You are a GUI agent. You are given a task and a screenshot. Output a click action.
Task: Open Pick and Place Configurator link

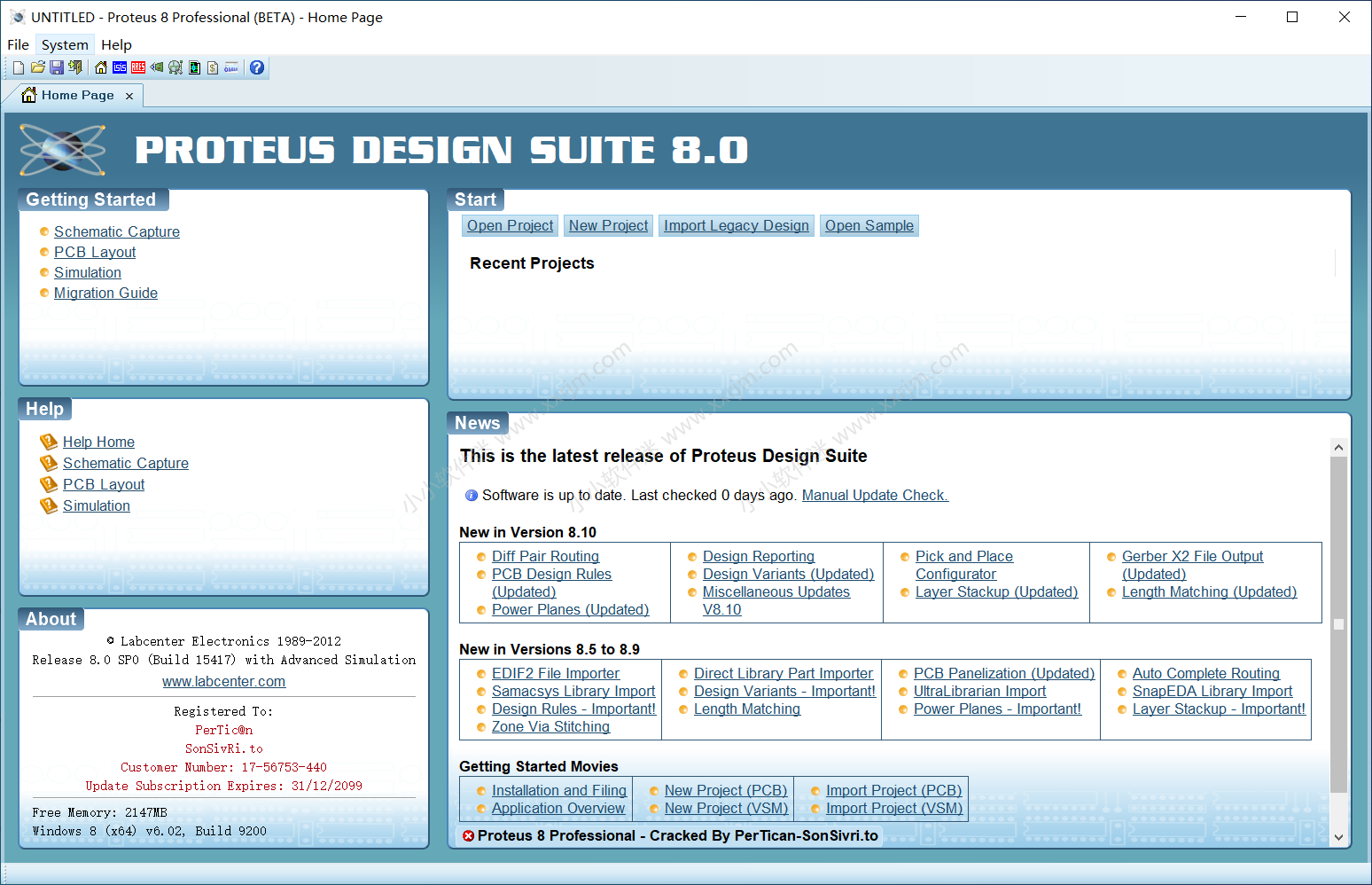[964, 565]
